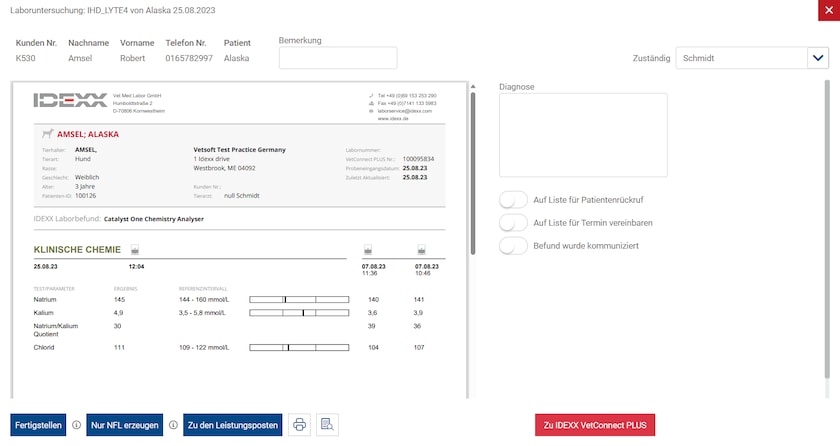Click the KLINISCHE CHEMIE section heading

pos(77,250)
